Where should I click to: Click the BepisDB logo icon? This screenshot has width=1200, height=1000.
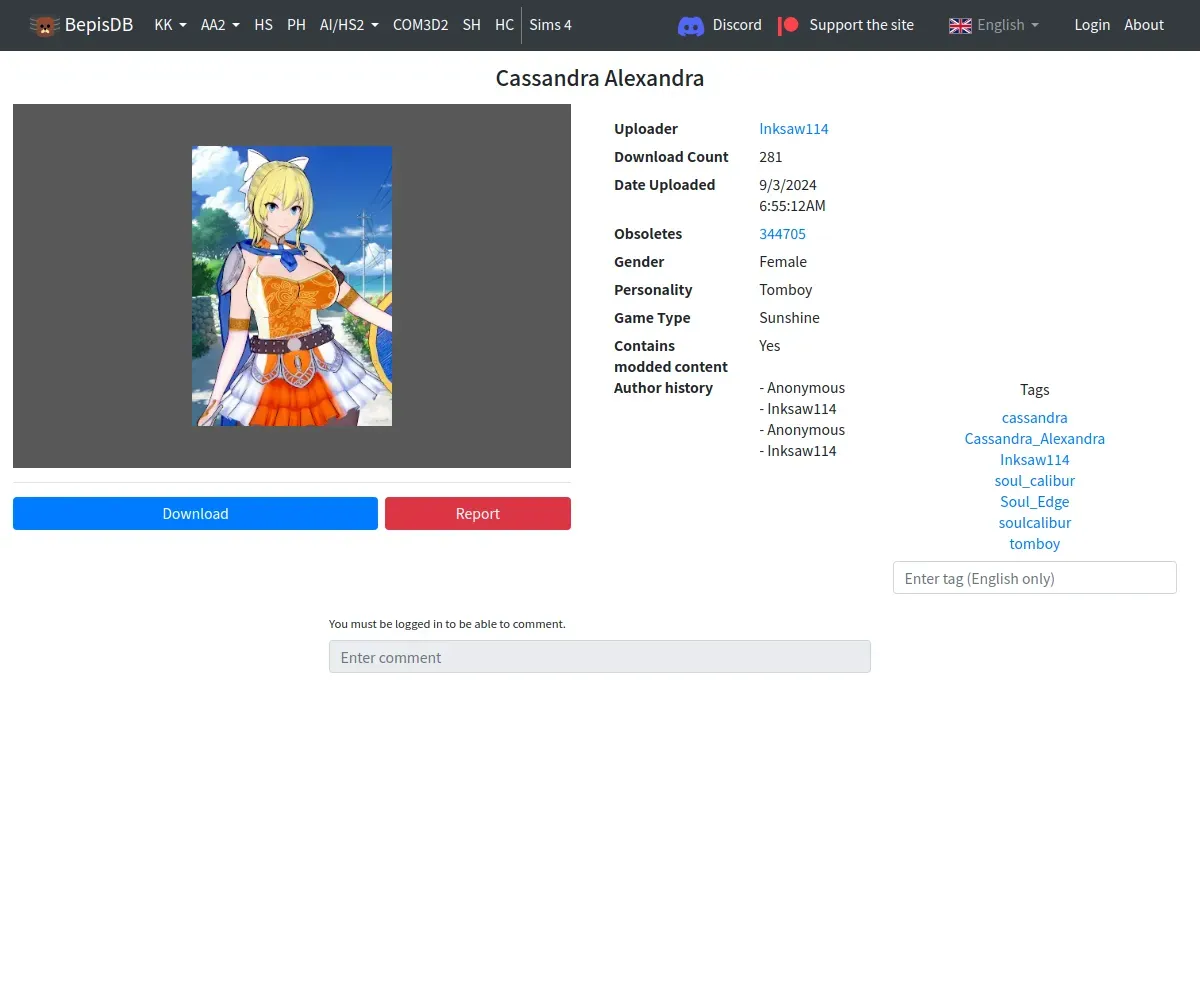pos(44,25)
